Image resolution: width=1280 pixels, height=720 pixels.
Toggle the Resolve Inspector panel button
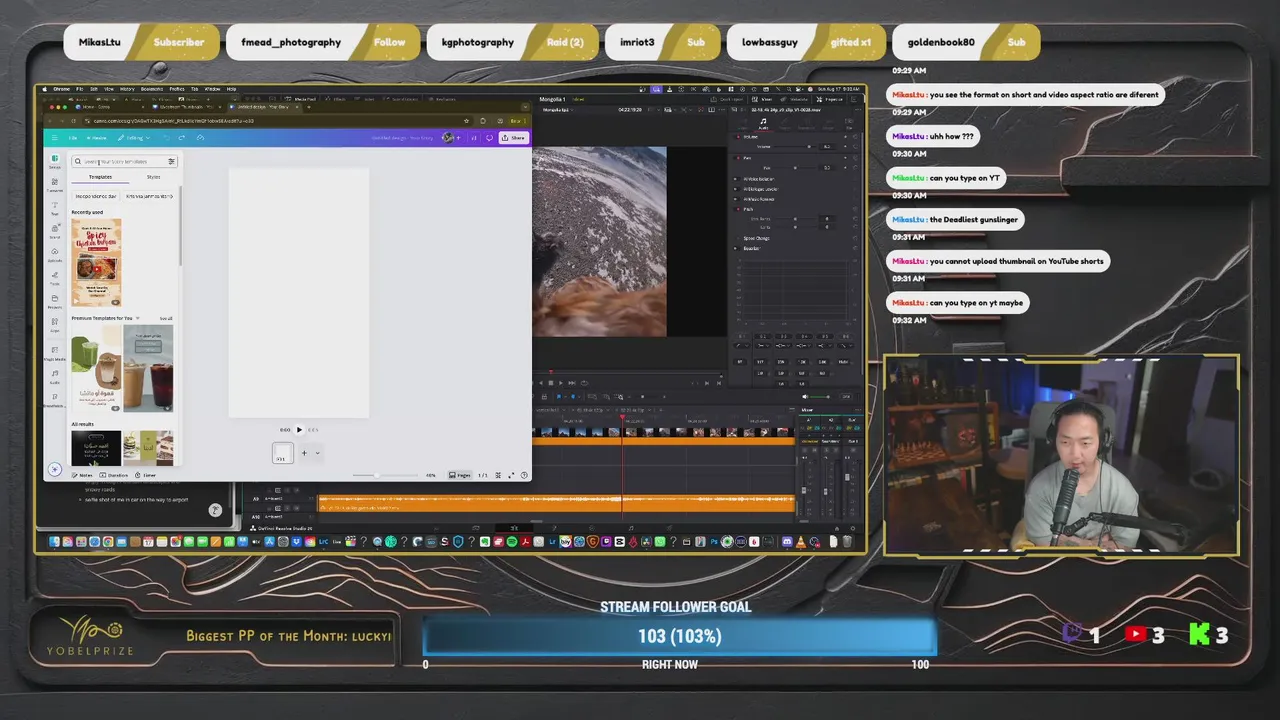point(830,99)
